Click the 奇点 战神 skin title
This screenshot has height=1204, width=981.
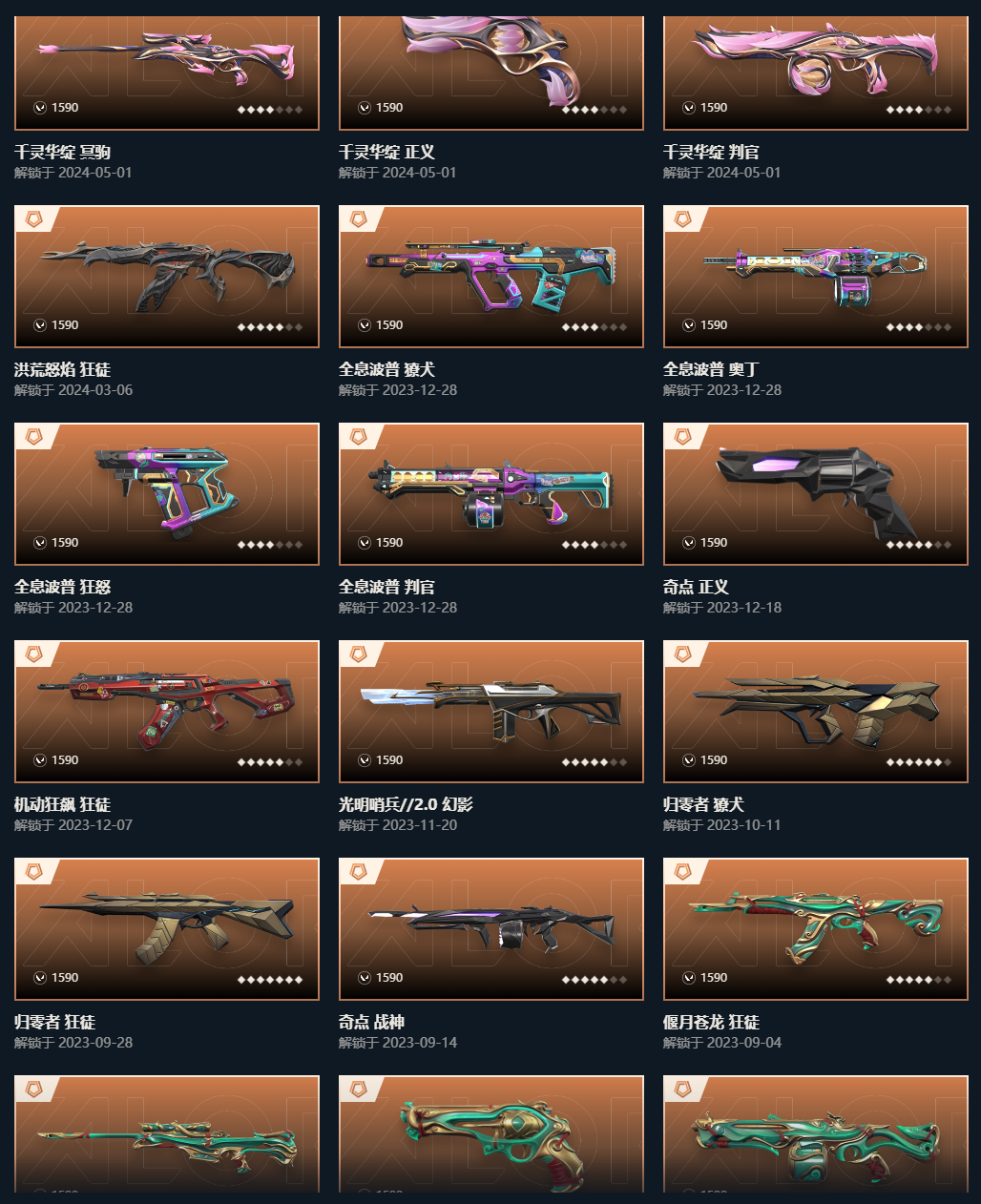tap(371, 1022)
